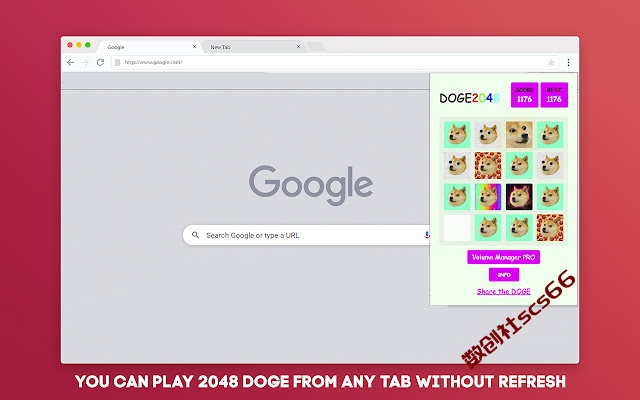Click the browser forward arrow
This screenshot has width=640, height=400.
(x=85, y=62)
